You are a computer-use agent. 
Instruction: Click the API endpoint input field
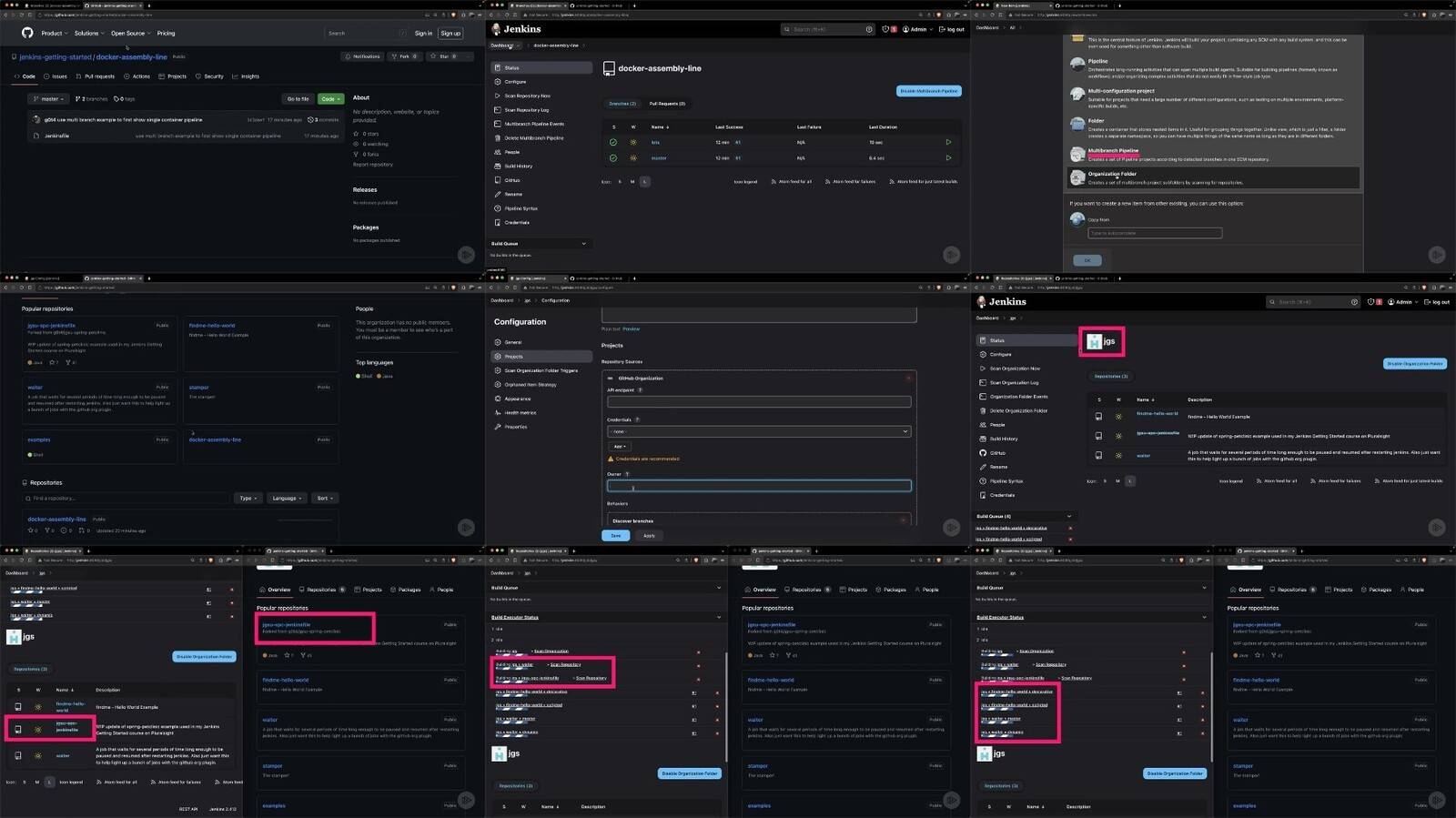click(759, 401)
